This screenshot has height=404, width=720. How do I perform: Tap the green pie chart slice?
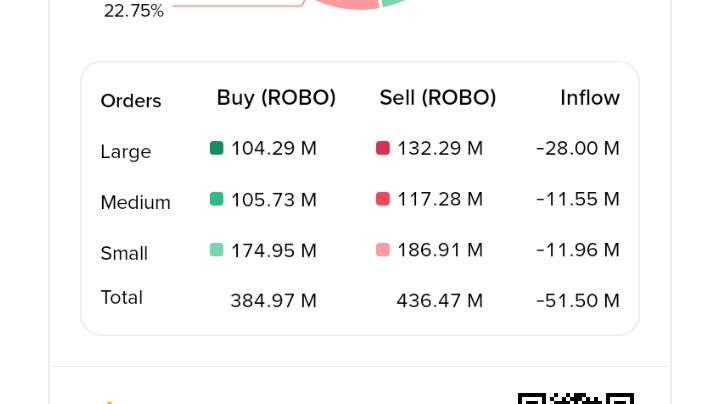pyautogui.click(x=393, y=3)
